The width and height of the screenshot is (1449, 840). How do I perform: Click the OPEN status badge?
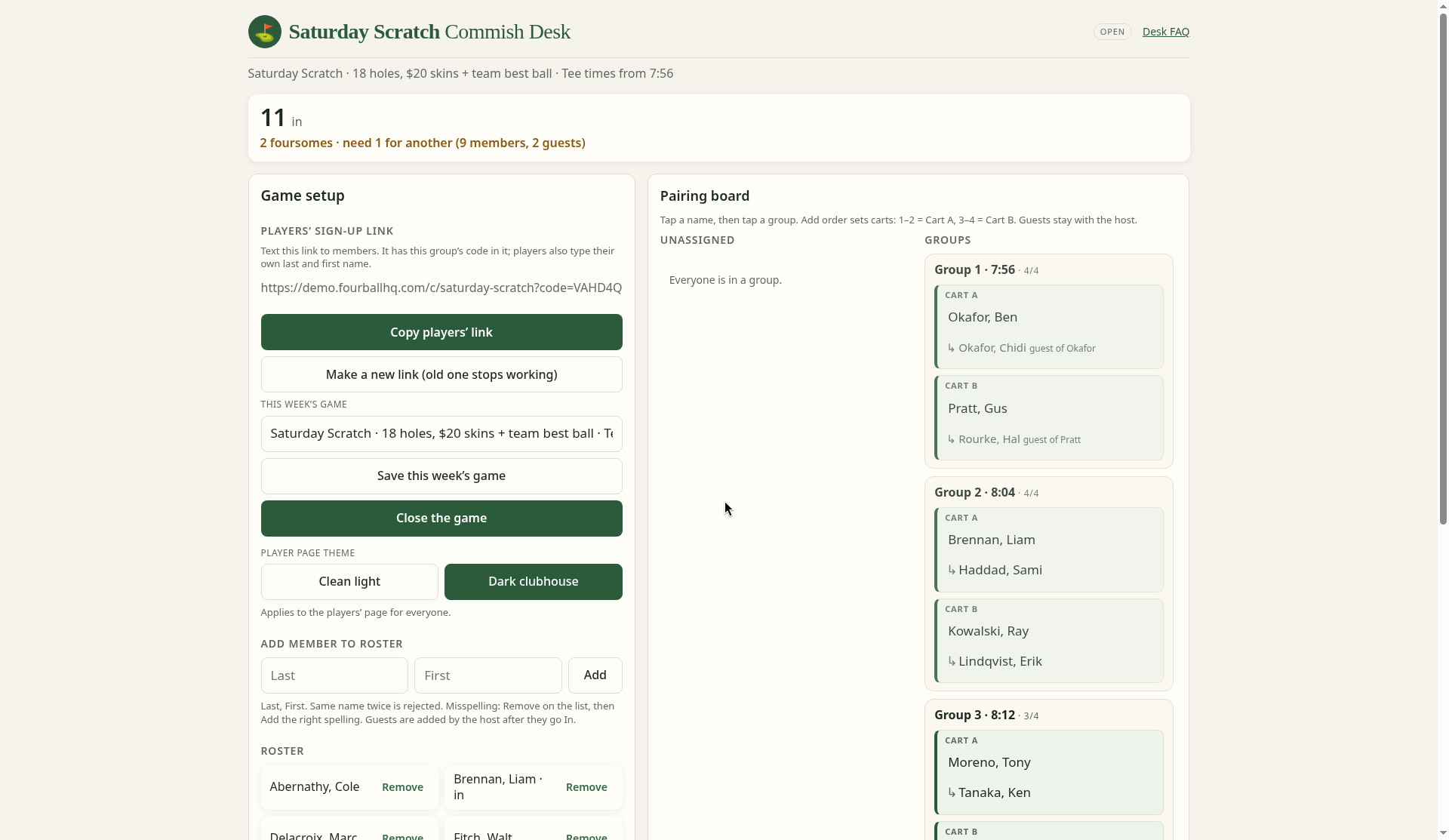tap(1112, 32)
